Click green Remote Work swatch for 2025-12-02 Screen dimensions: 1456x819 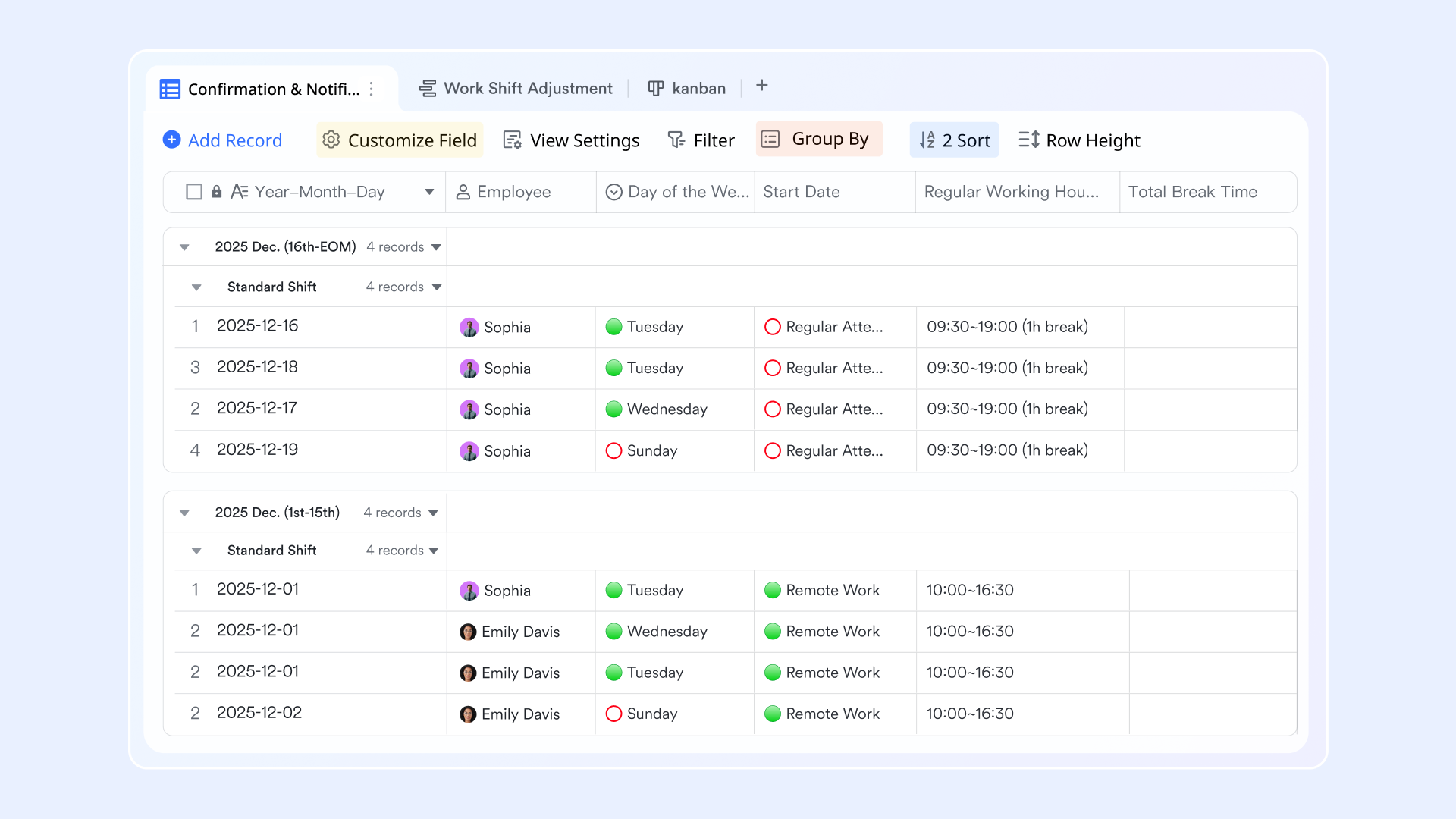(772, 714)
